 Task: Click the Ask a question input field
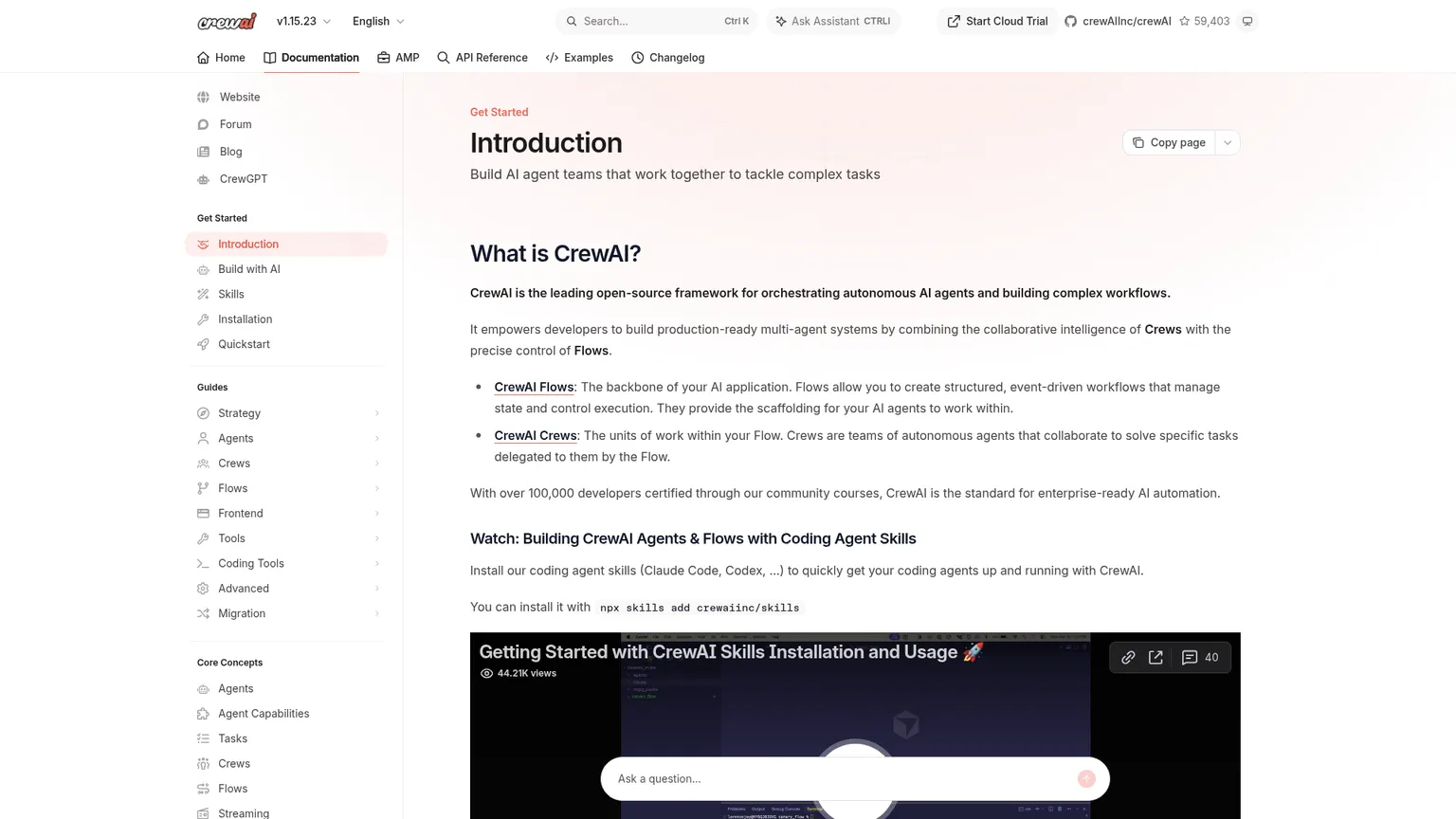[x=842, y=778]
